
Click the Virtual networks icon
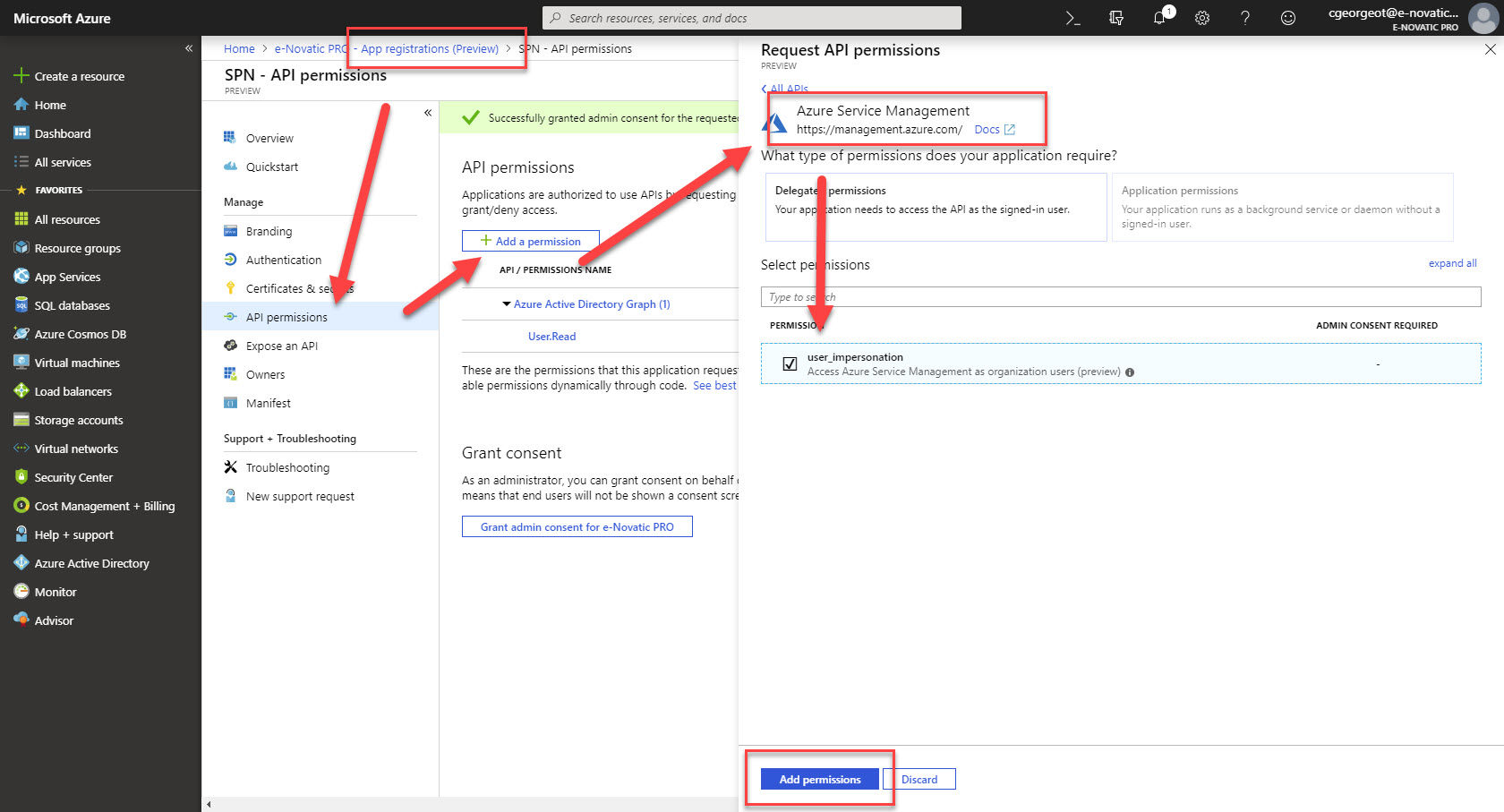[x=21, y=449]
